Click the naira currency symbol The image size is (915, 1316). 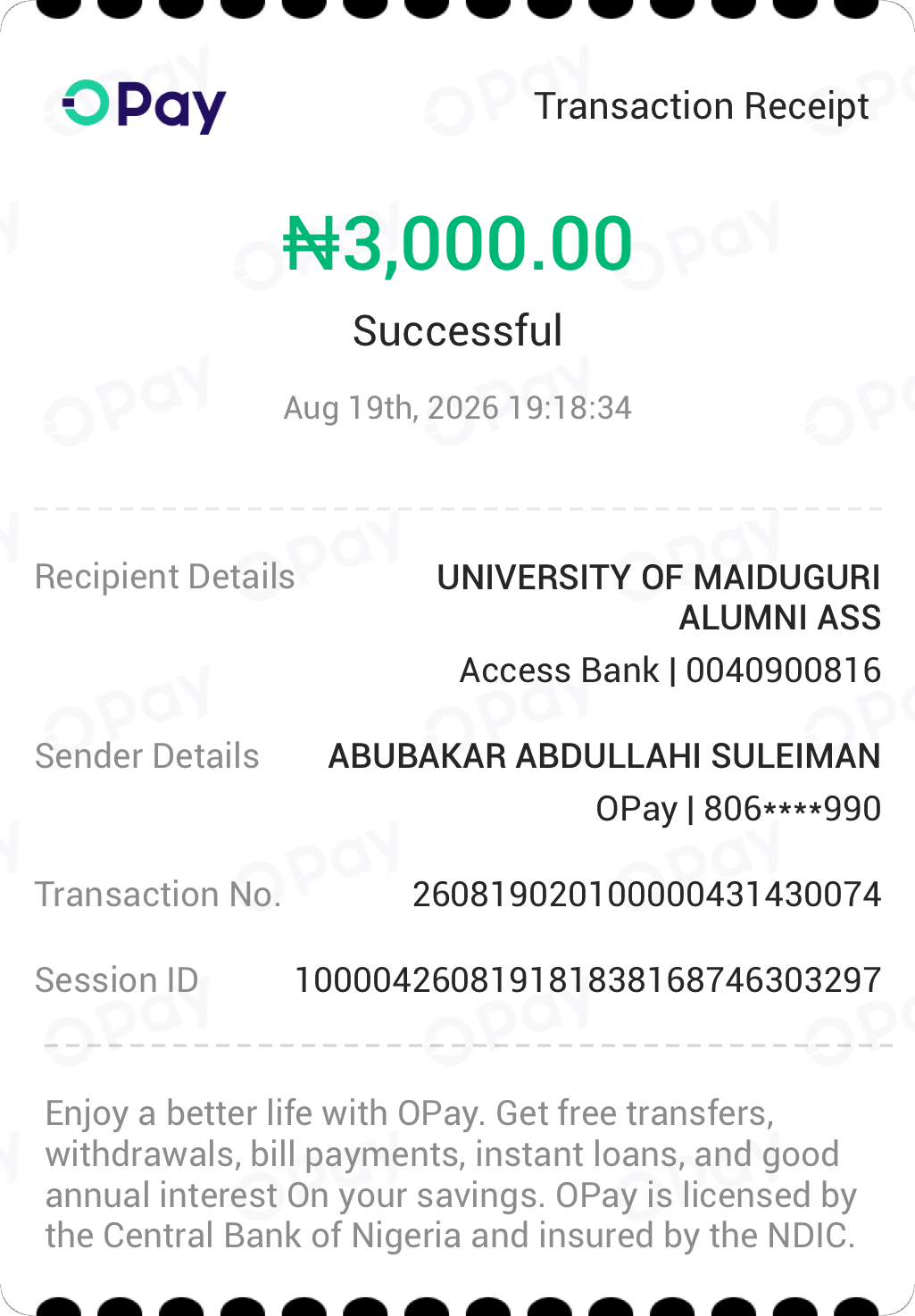tap(312, 244)
